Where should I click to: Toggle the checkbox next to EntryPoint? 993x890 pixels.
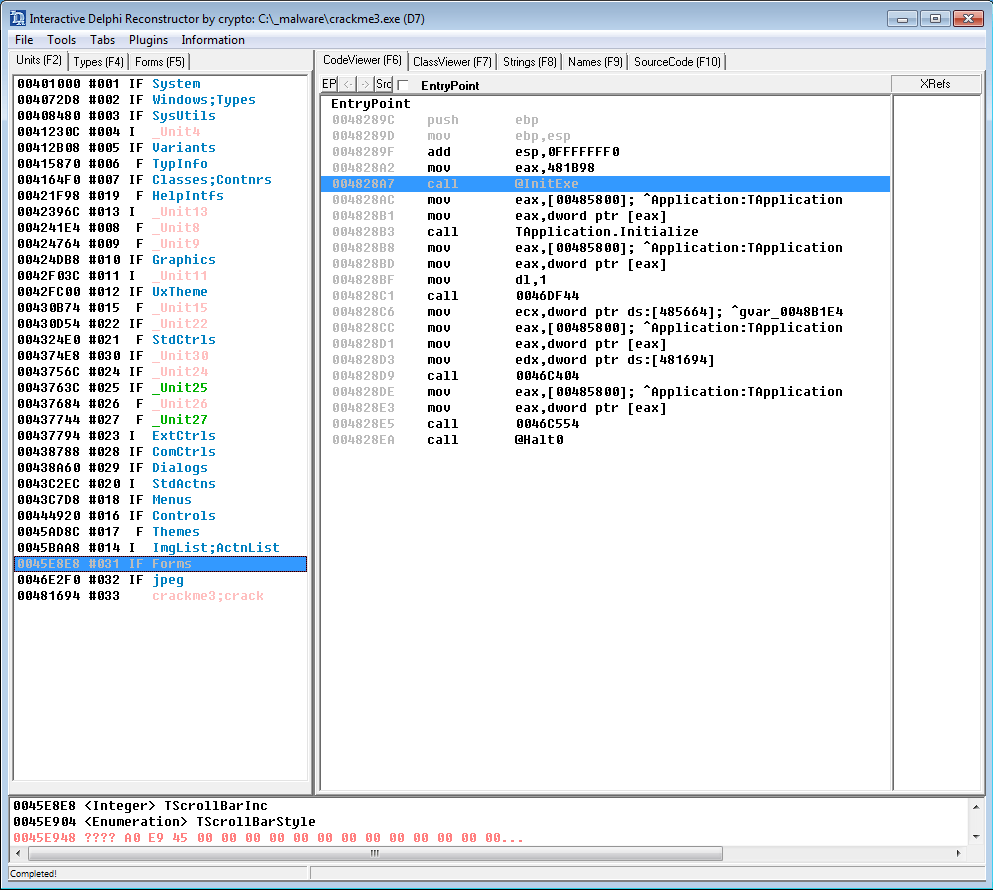[x=403, y=86]
